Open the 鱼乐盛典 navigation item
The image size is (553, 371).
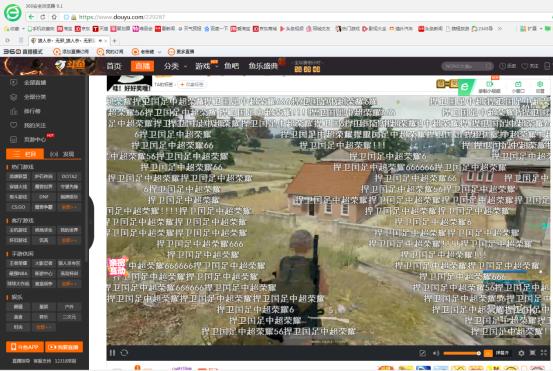click(263, 66)
